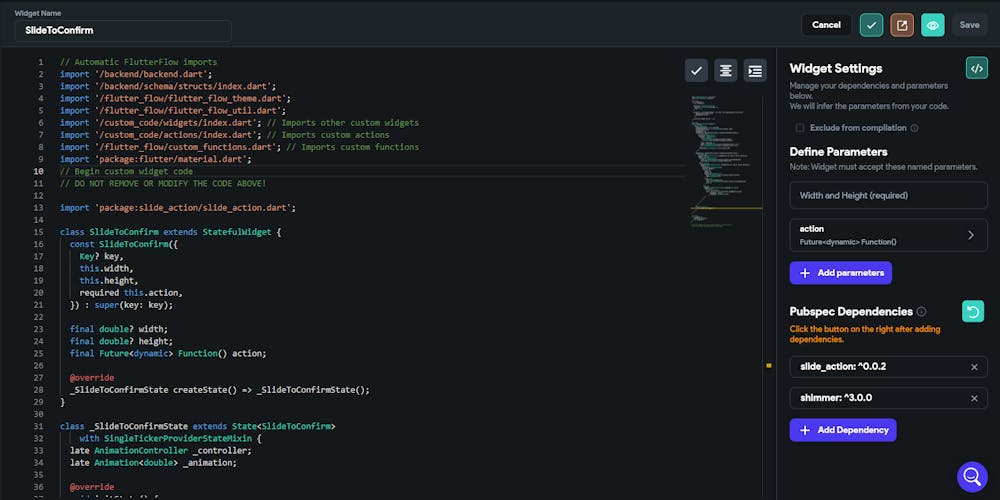
Task: Click the checkmark icon above the code editor
Action: tap(696, 70)
